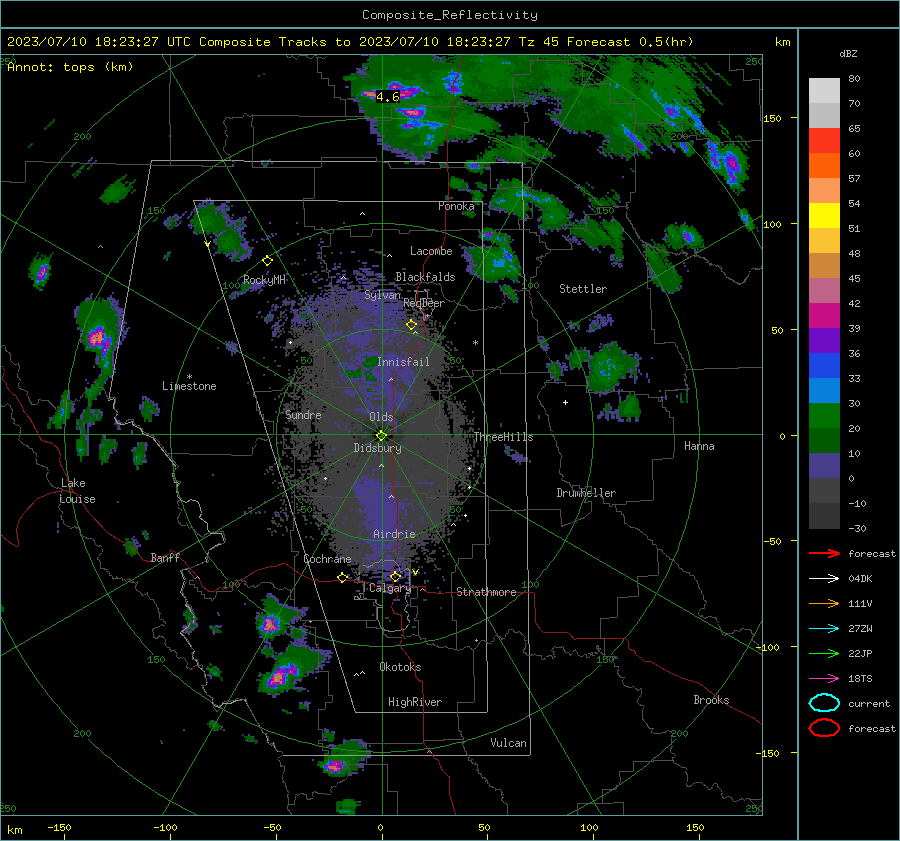Click the 18TS legend label

point(860,679)
